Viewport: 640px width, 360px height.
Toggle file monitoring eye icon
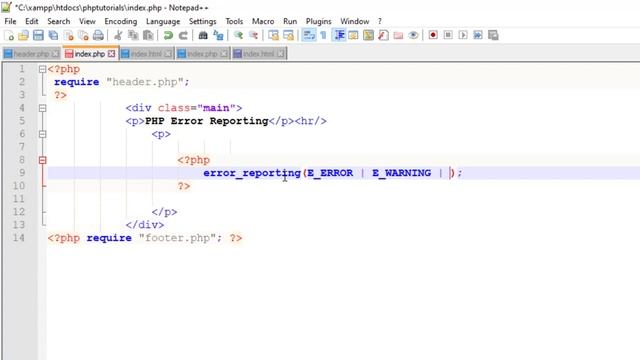413,36
